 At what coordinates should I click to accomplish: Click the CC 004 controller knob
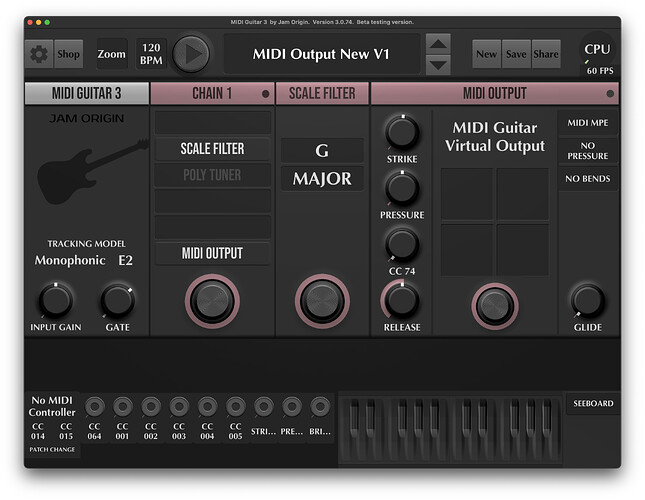click(x=207, y=407)
